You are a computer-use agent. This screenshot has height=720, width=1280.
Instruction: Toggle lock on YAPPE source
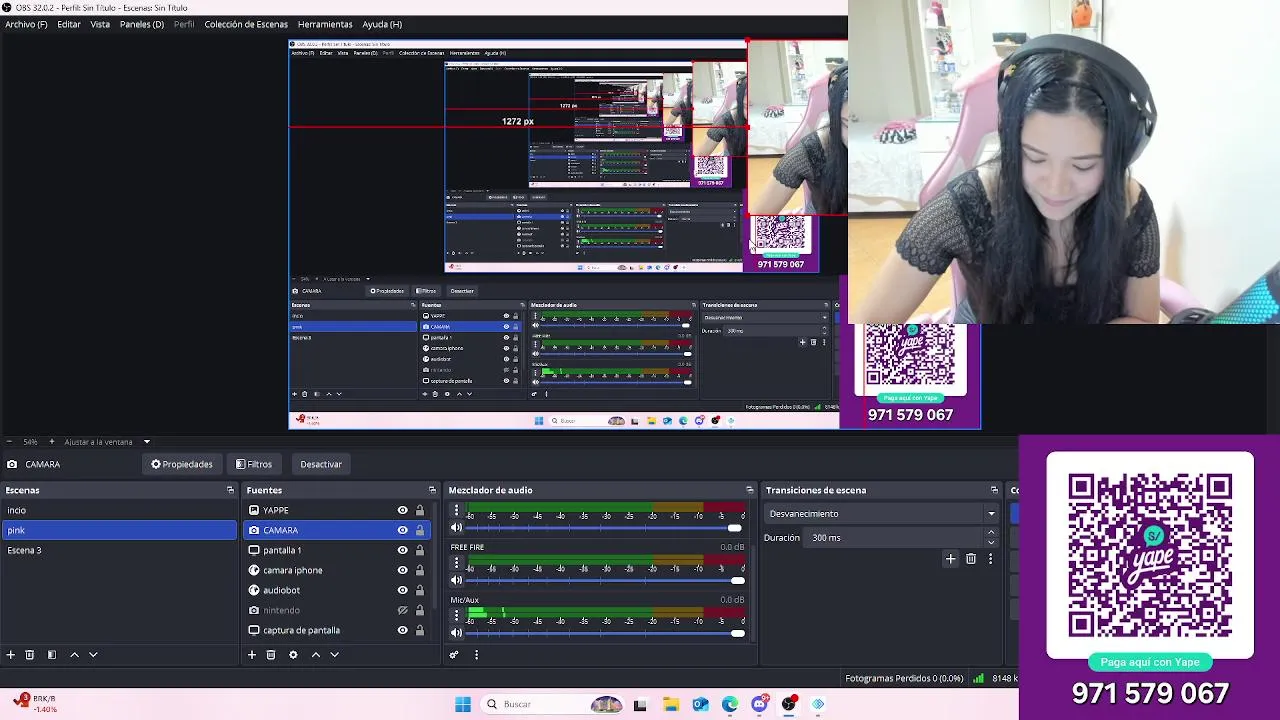(x=420, y=510)
